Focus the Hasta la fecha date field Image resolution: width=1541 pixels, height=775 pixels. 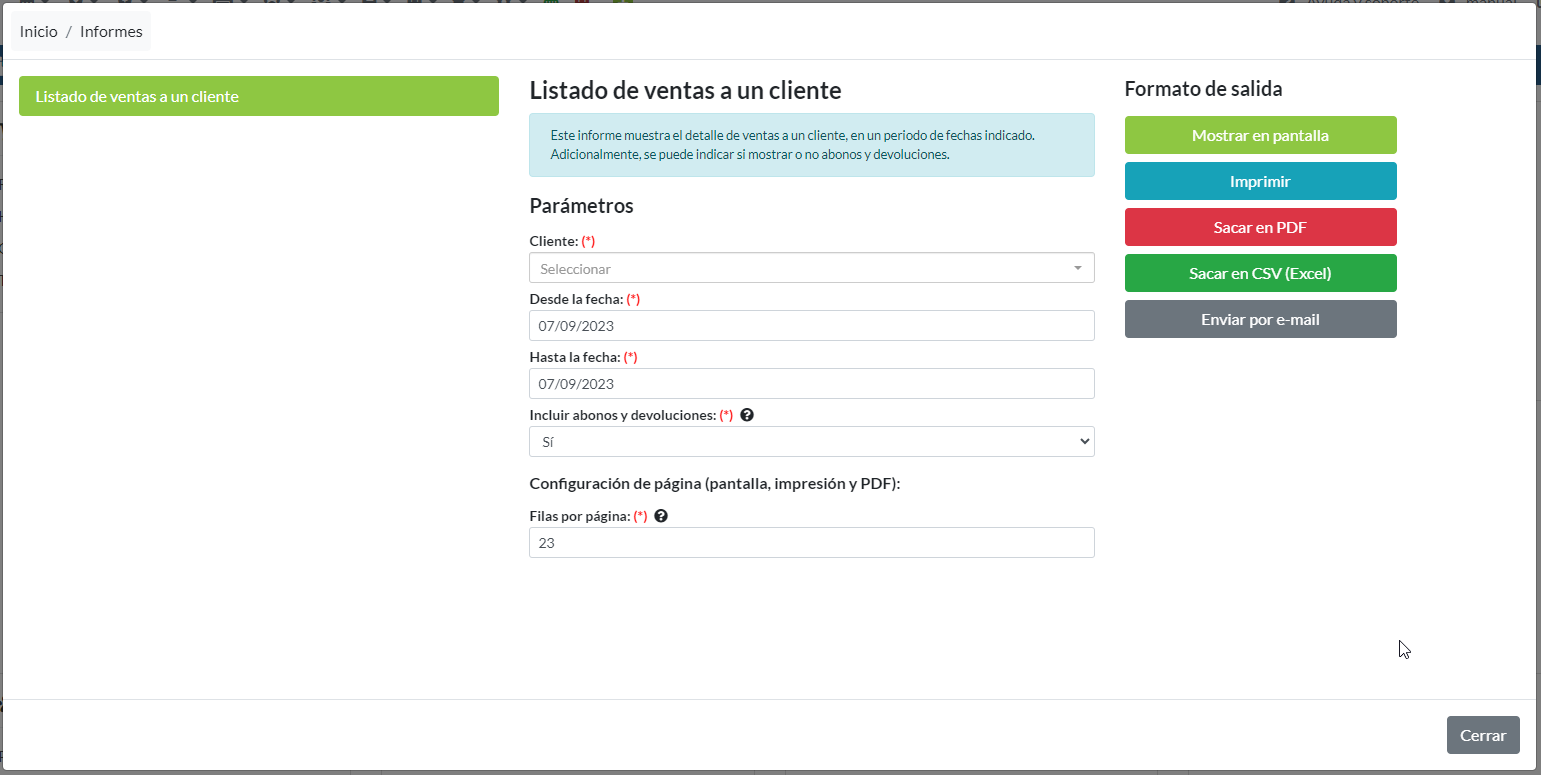pyautogui.click(x=811, y=384)
